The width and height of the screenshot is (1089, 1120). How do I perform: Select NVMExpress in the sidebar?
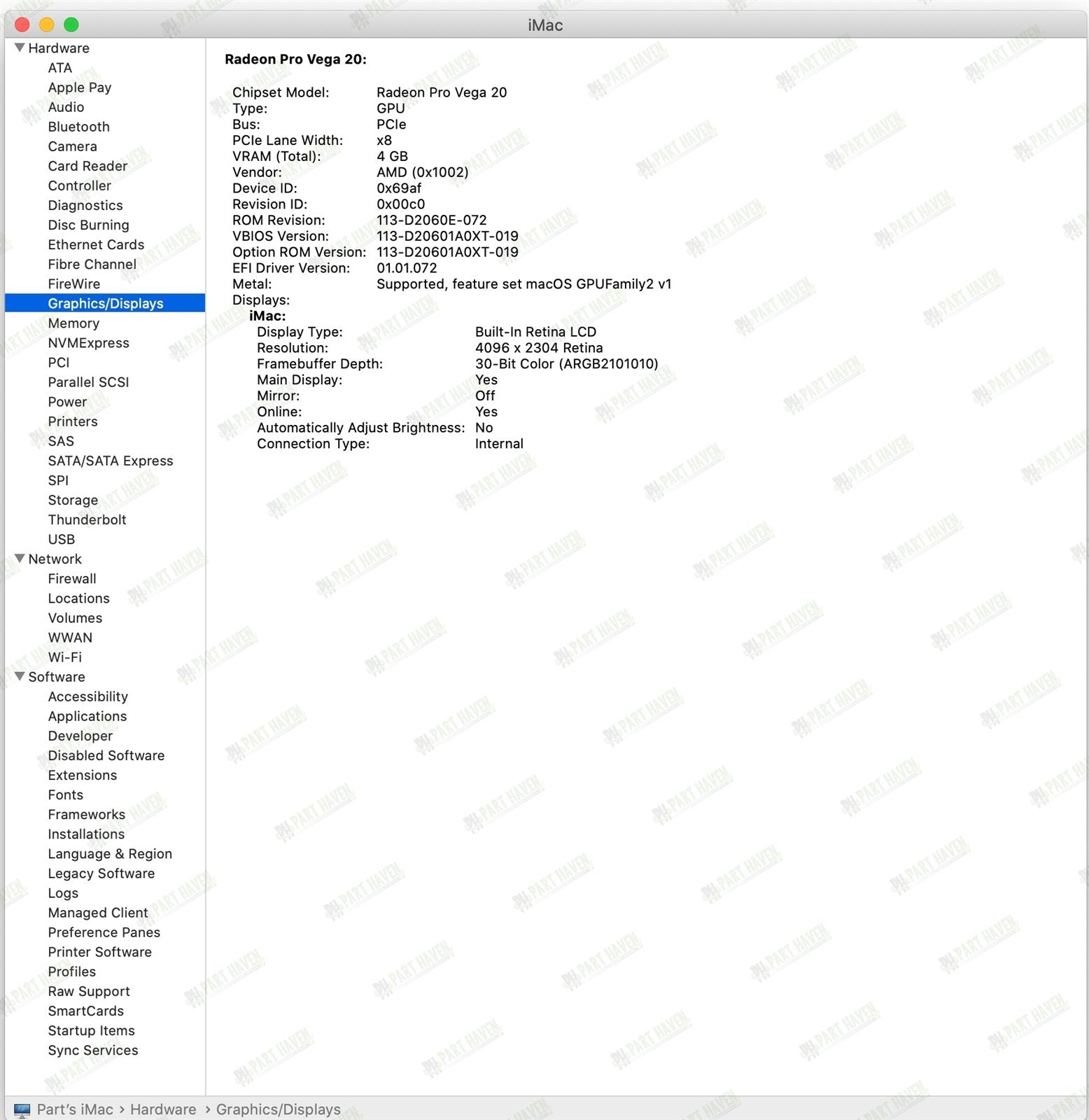[x=89, y=343]
